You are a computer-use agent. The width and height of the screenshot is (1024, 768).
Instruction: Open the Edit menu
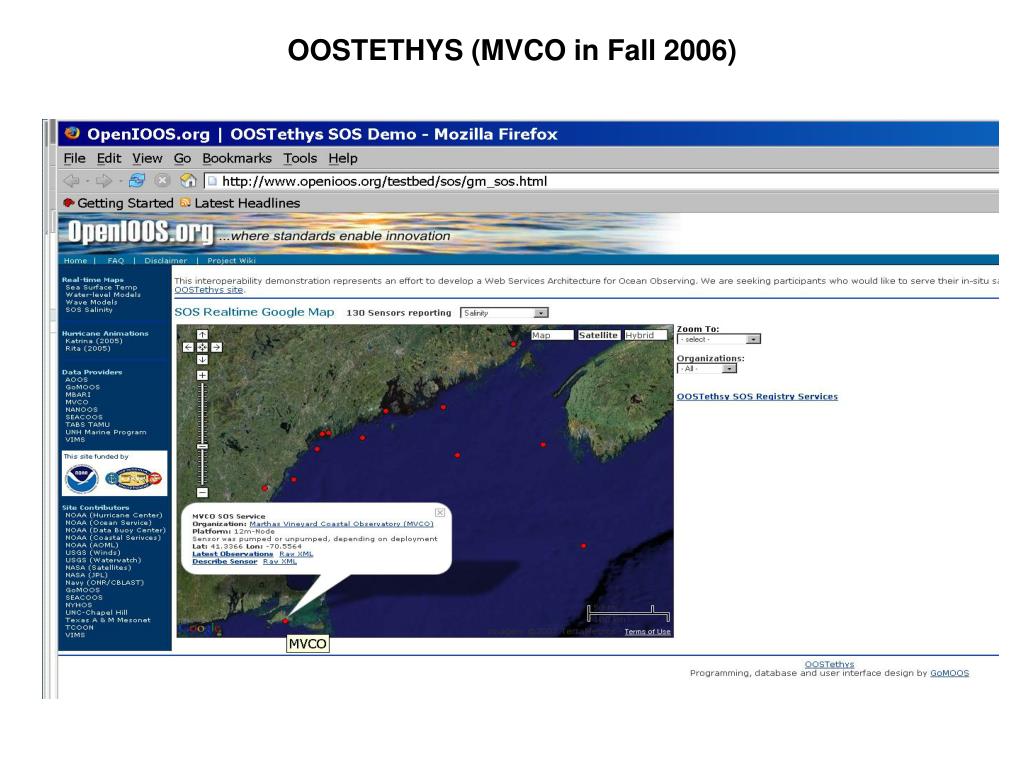coord(109,158)
